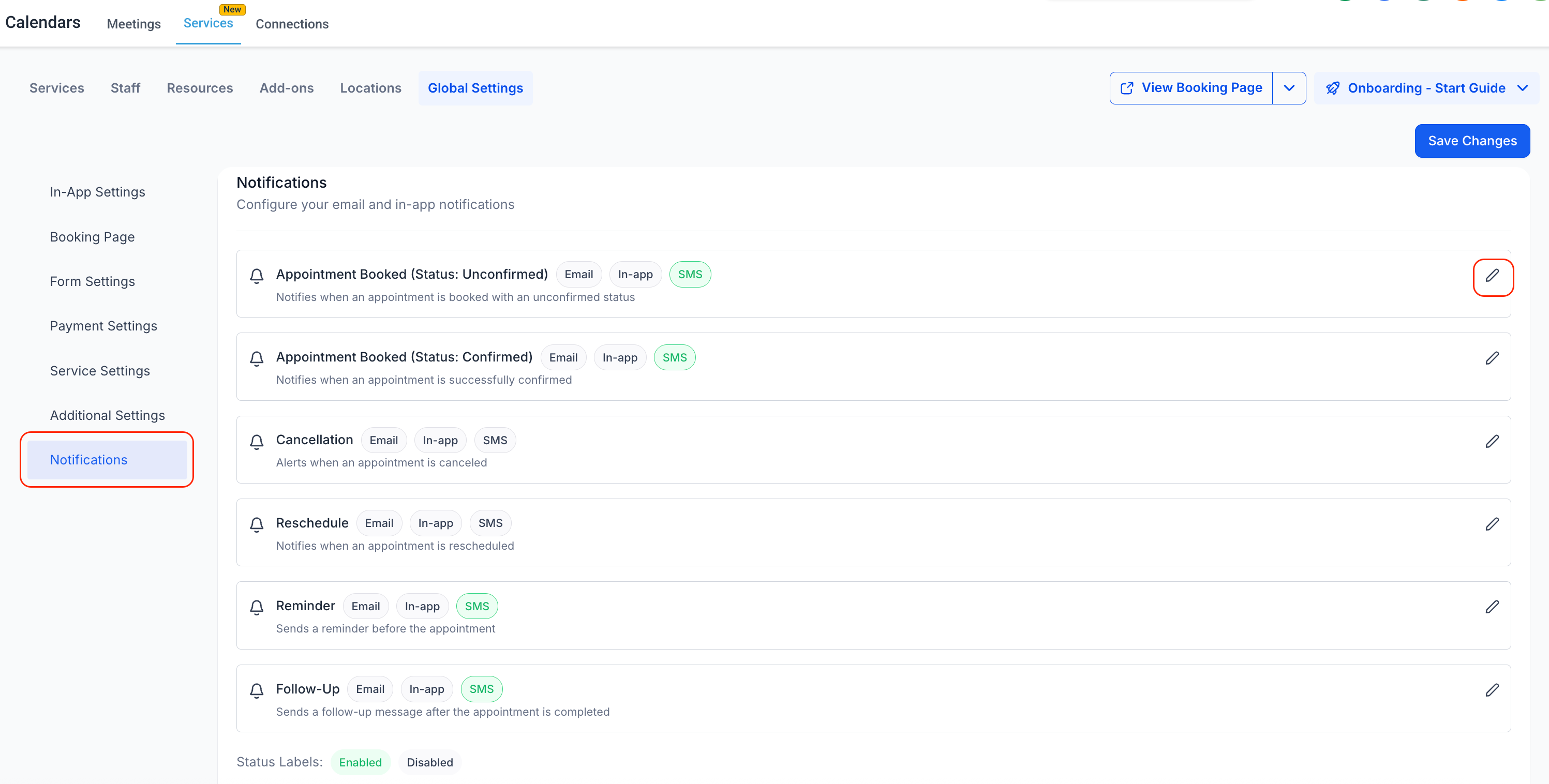Edit the Appointment Booked Confirmed notification
The height and width of the screenshot is (784, 1549).
(1494, 358)
